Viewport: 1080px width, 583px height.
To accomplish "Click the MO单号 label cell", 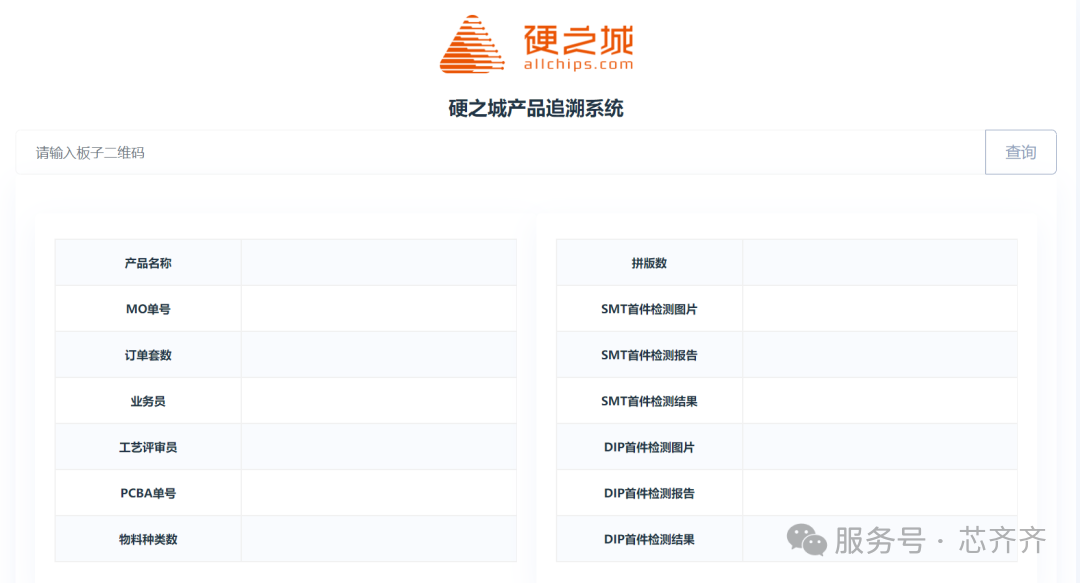I will point(148,309).
